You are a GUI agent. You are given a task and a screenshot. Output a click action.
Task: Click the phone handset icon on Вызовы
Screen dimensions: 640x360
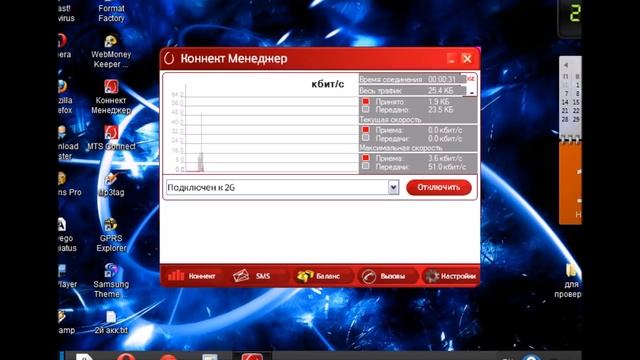(x=369, y=276)
